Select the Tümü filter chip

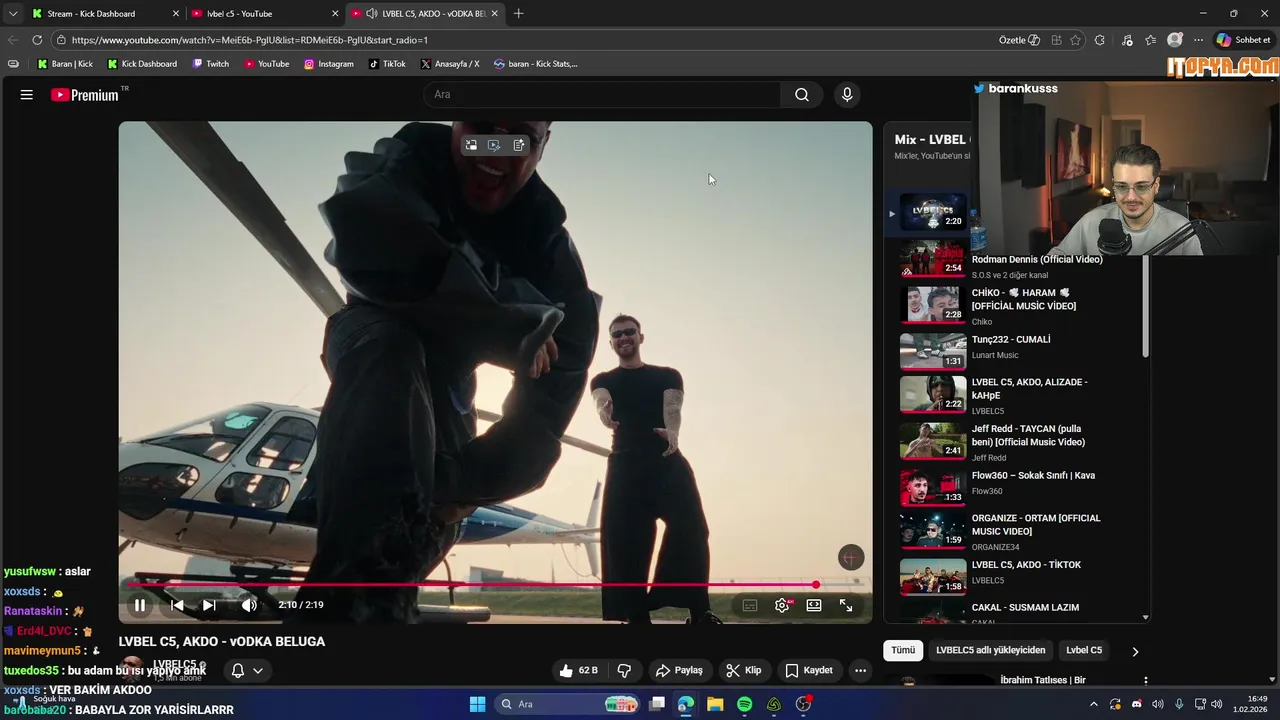pos(903,650)
